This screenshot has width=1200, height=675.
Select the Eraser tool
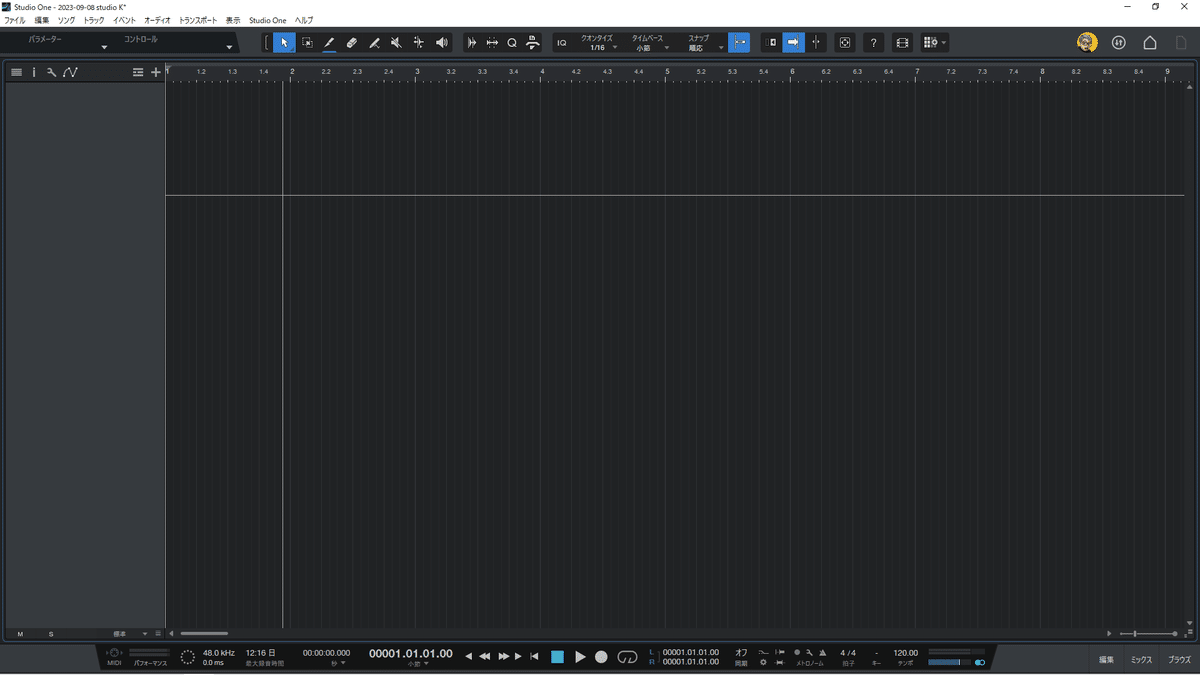click(352, 43)
